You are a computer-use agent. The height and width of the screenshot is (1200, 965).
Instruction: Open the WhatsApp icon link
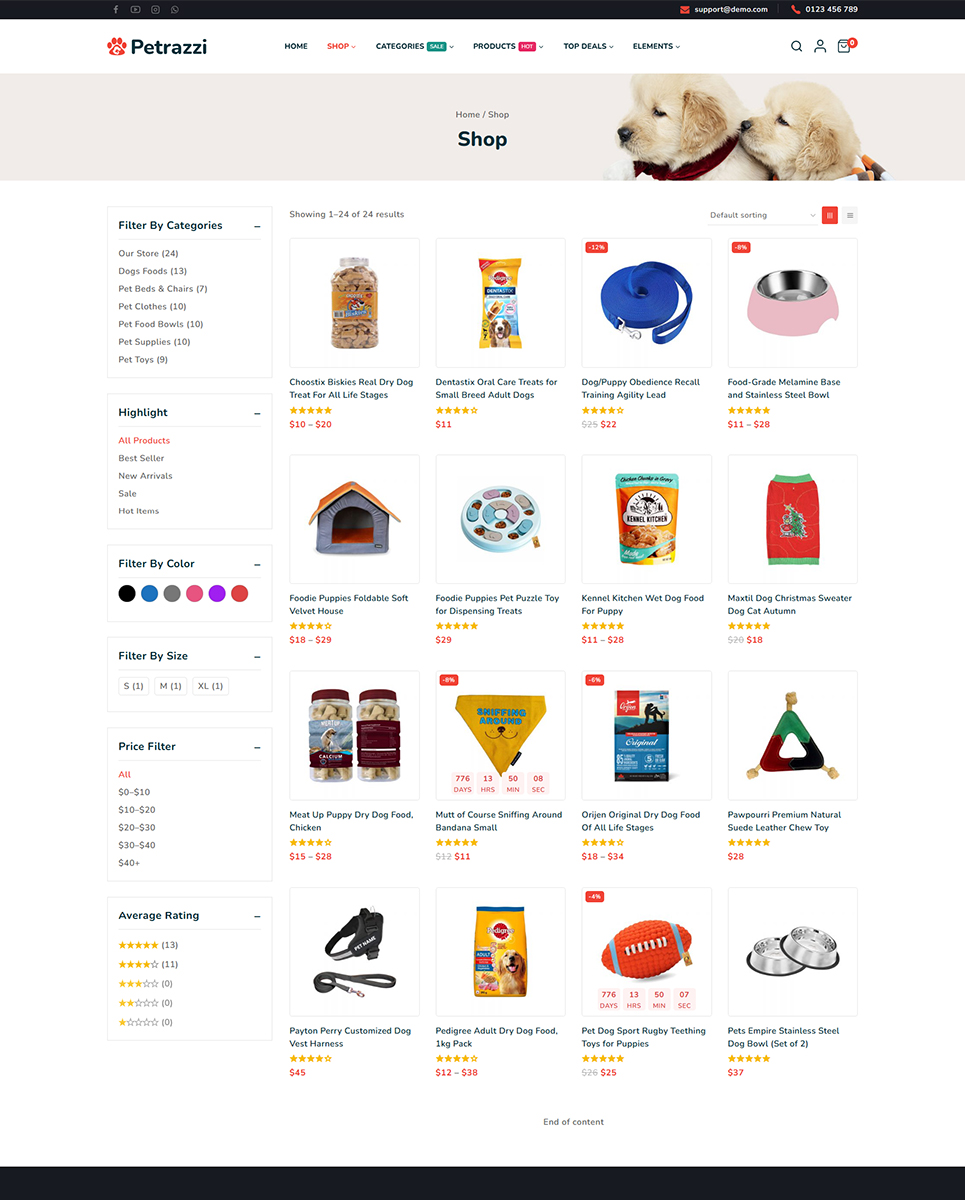click(175, 9)
